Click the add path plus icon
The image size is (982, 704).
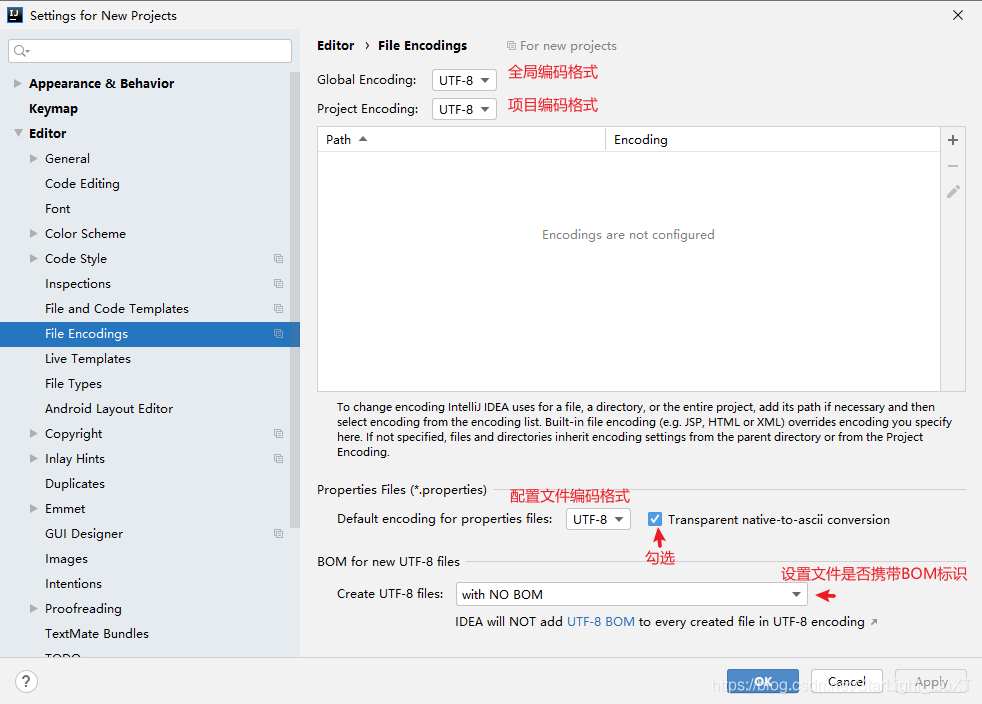(953, 140)
